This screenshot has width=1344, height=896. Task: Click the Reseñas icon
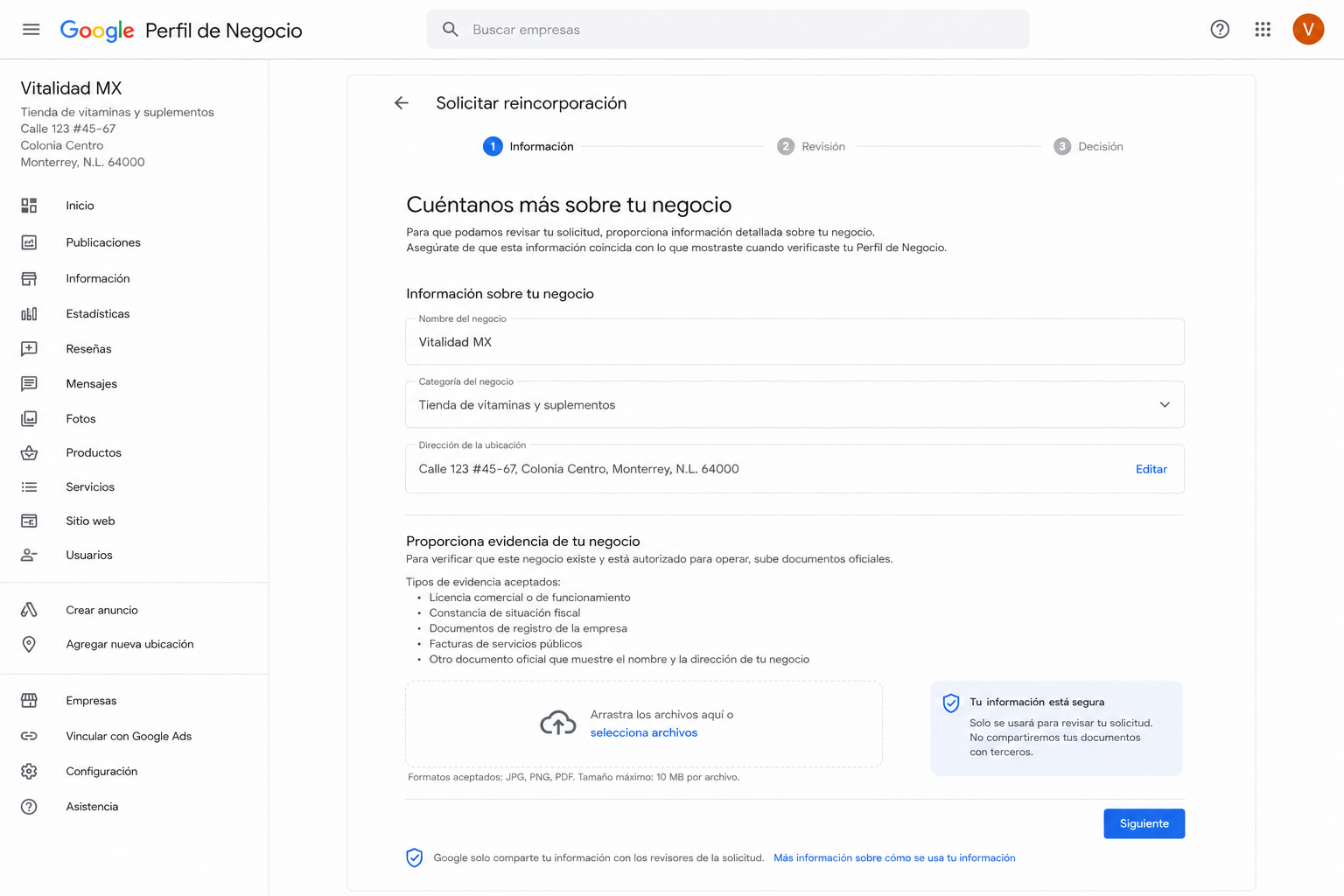point(29,348)
